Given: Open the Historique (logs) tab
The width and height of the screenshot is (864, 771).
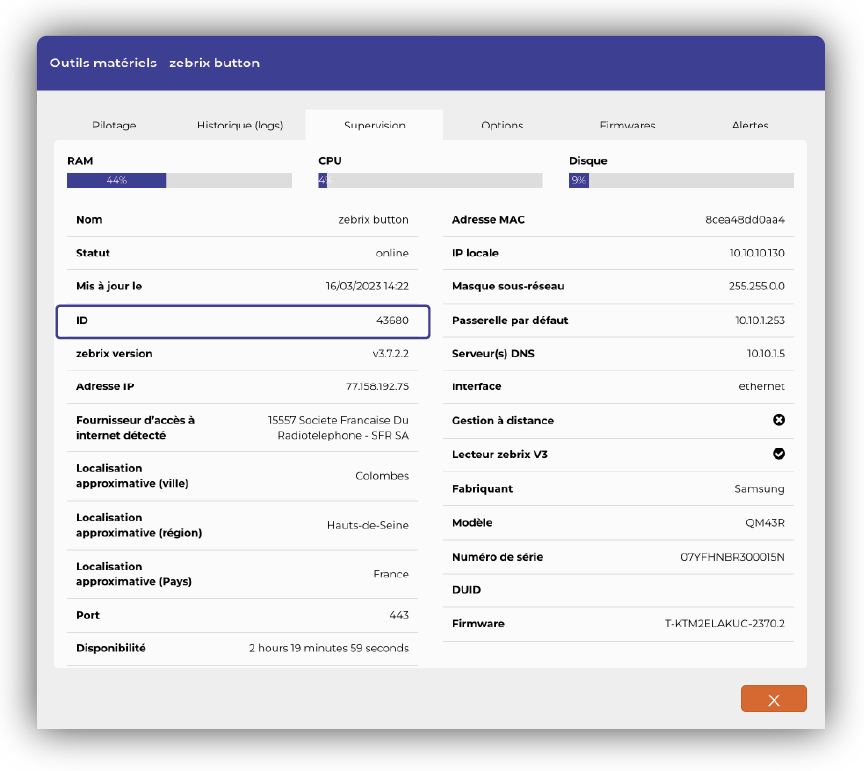Looking at the screenshot, I should (x=240, y=125).
